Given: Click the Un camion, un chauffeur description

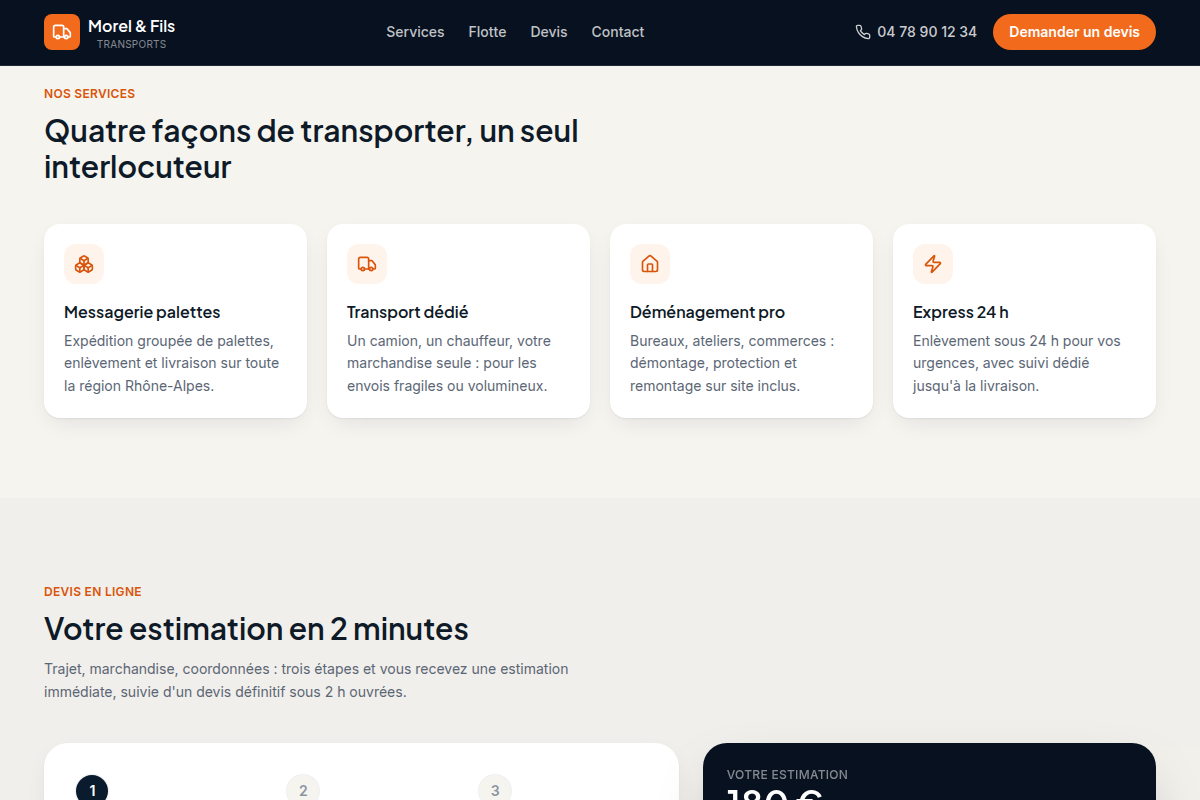Looking at the screenshot, I should tap(449, 363).
